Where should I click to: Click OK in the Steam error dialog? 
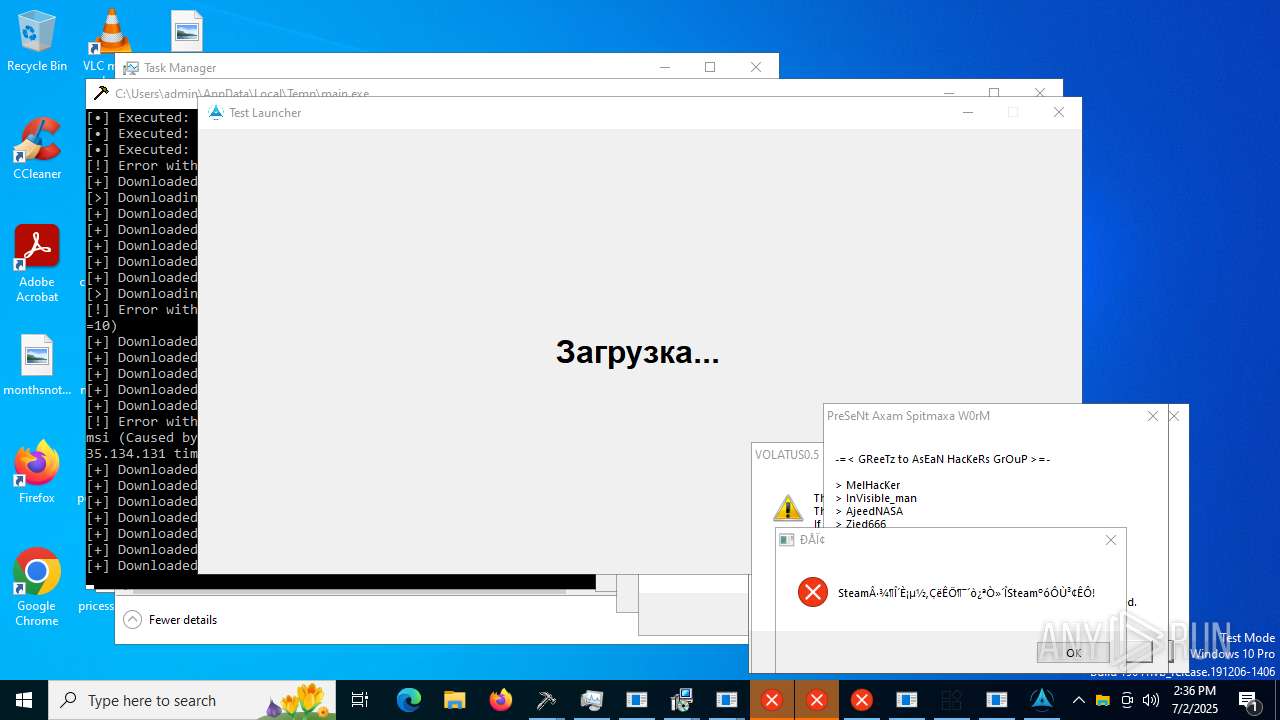(1073, 653)
